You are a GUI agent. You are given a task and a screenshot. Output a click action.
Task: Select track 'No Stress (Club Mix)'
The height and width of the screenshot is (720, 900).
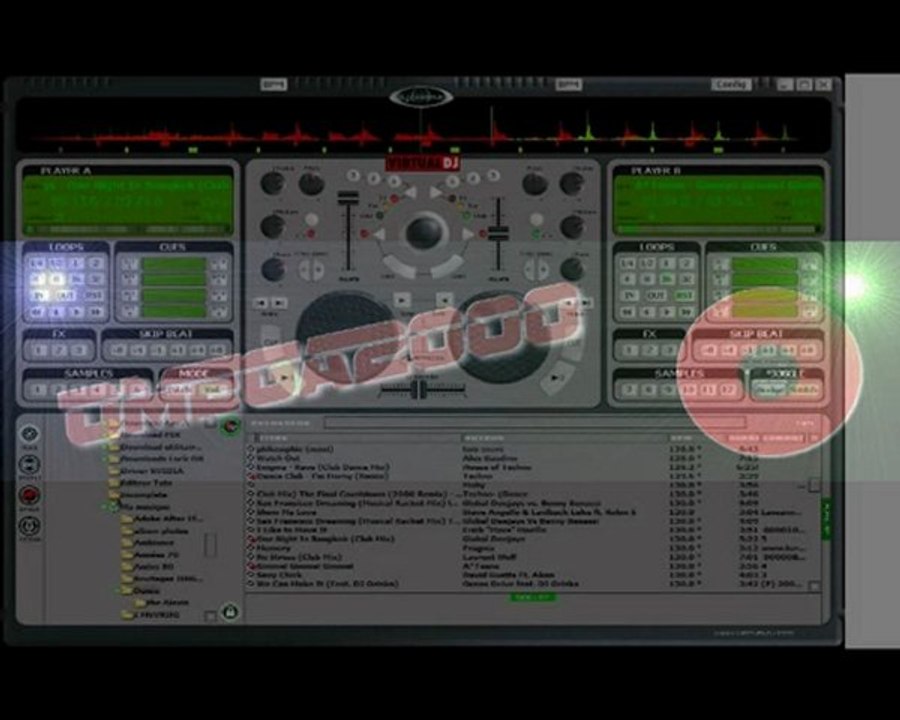[299, 557]
